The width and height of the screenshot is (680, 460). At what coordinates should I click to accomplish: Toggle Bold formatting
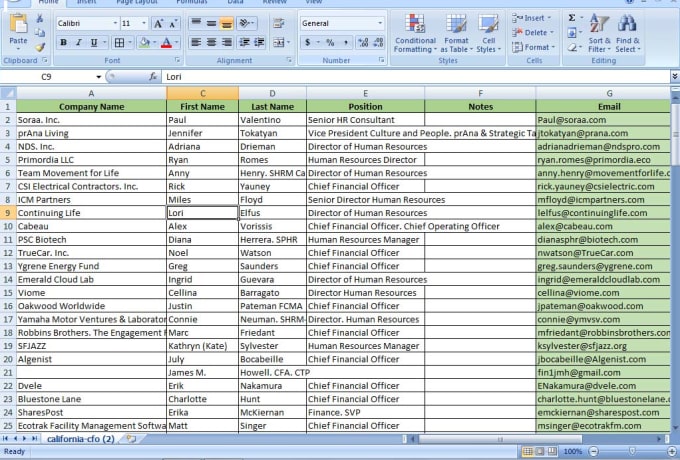tap(63, 42)
